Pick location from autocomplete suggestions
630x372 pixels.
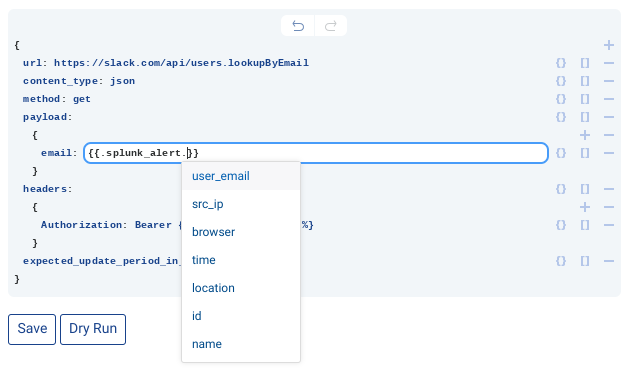[241, 288]
